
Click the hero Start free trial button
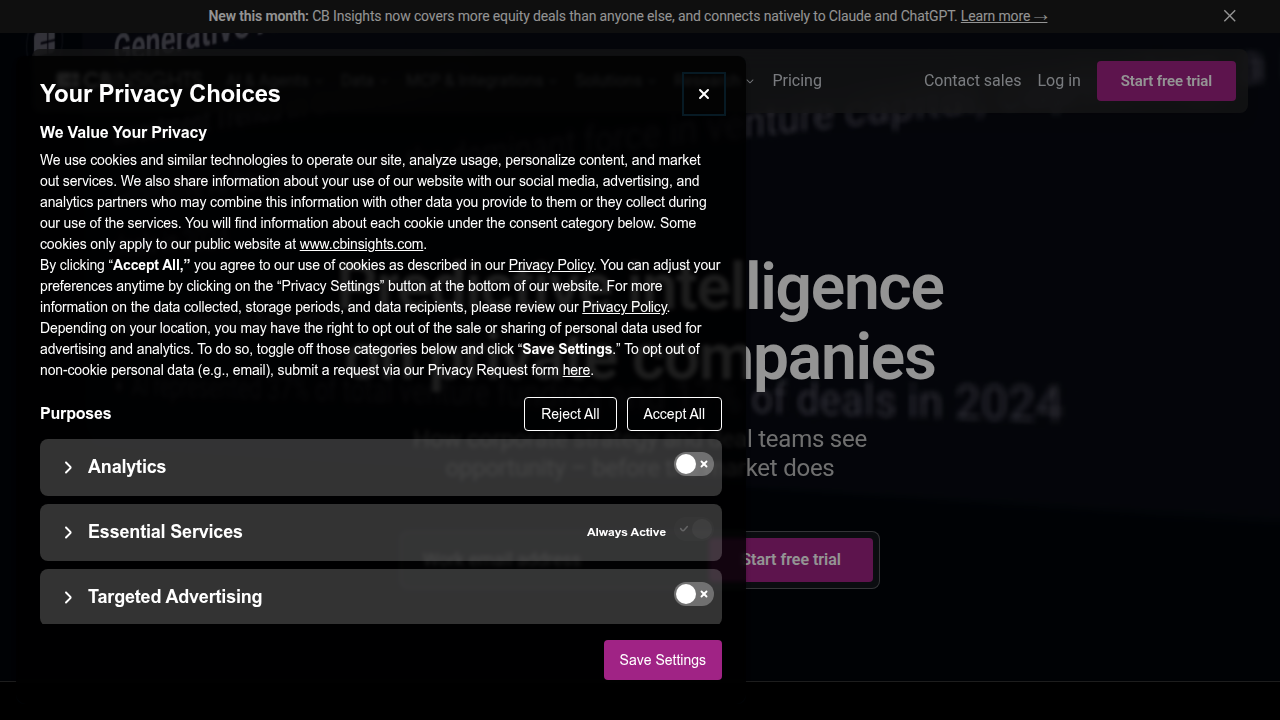[791, 560]
